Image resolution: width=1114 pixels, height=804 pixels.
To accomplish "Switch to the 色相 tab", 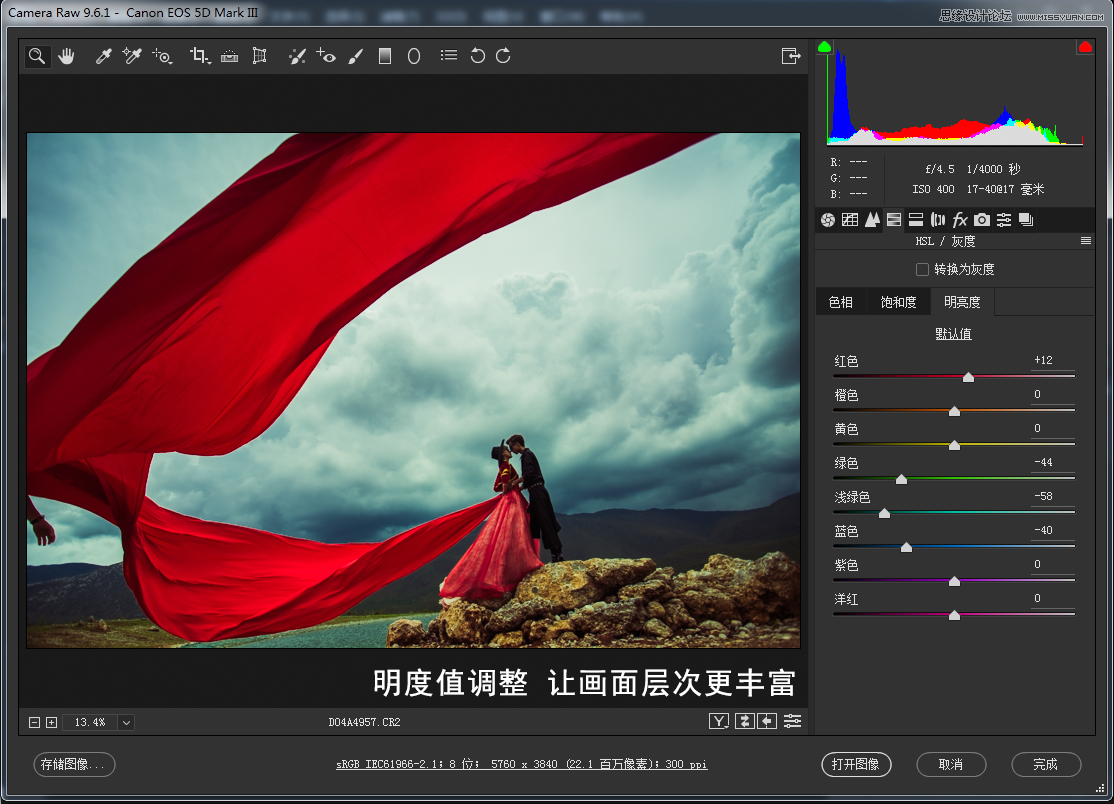I will pos(840,303).
